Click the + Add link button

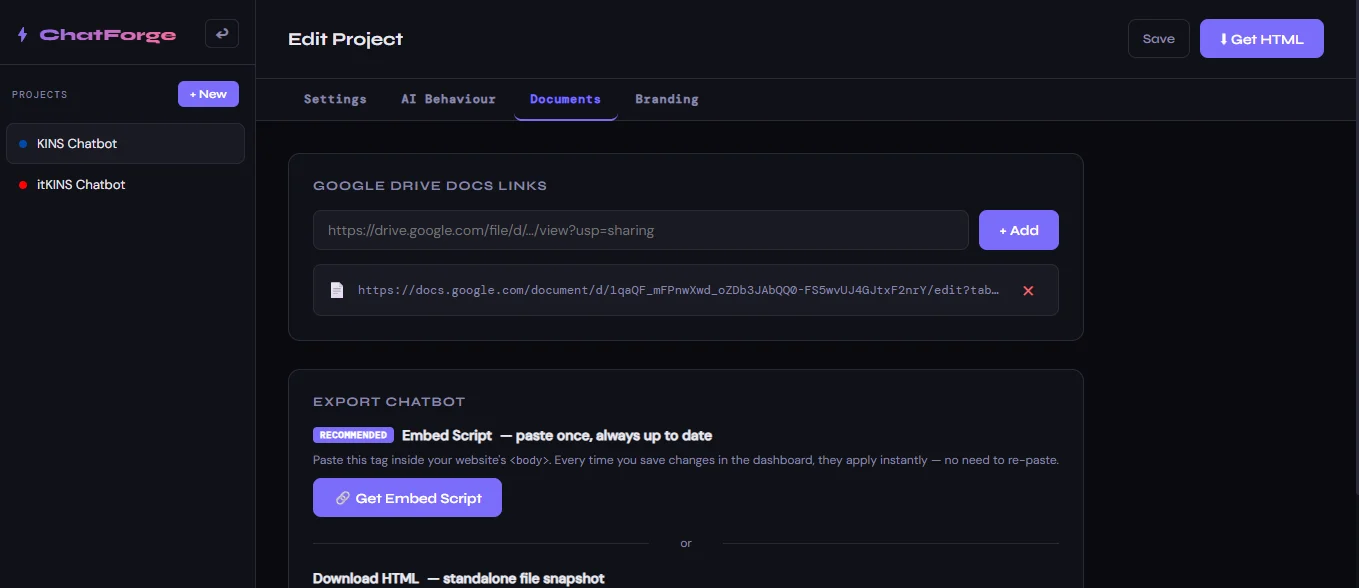point(1019,230)
